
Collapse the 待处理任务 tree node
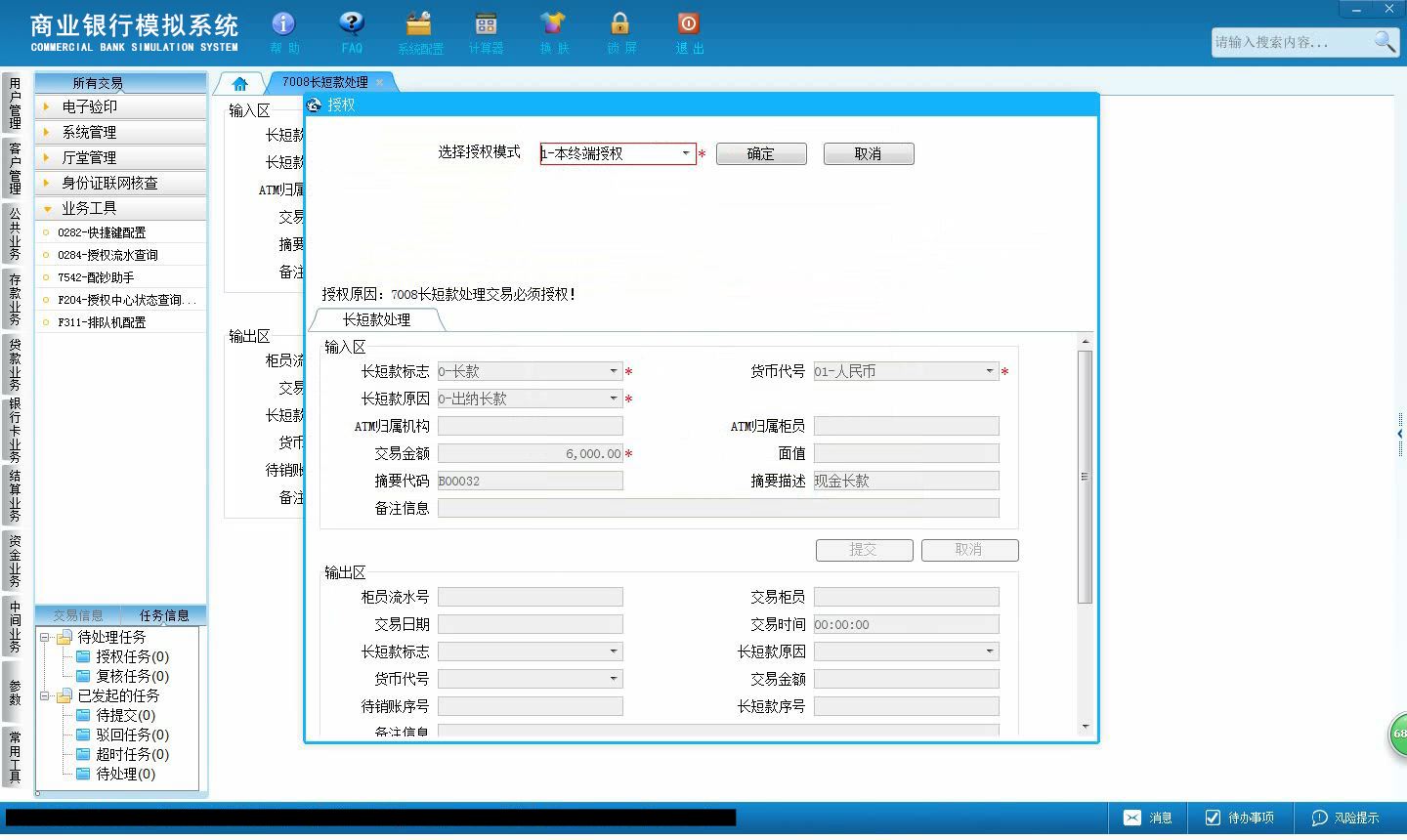click(x=44, y=637)
